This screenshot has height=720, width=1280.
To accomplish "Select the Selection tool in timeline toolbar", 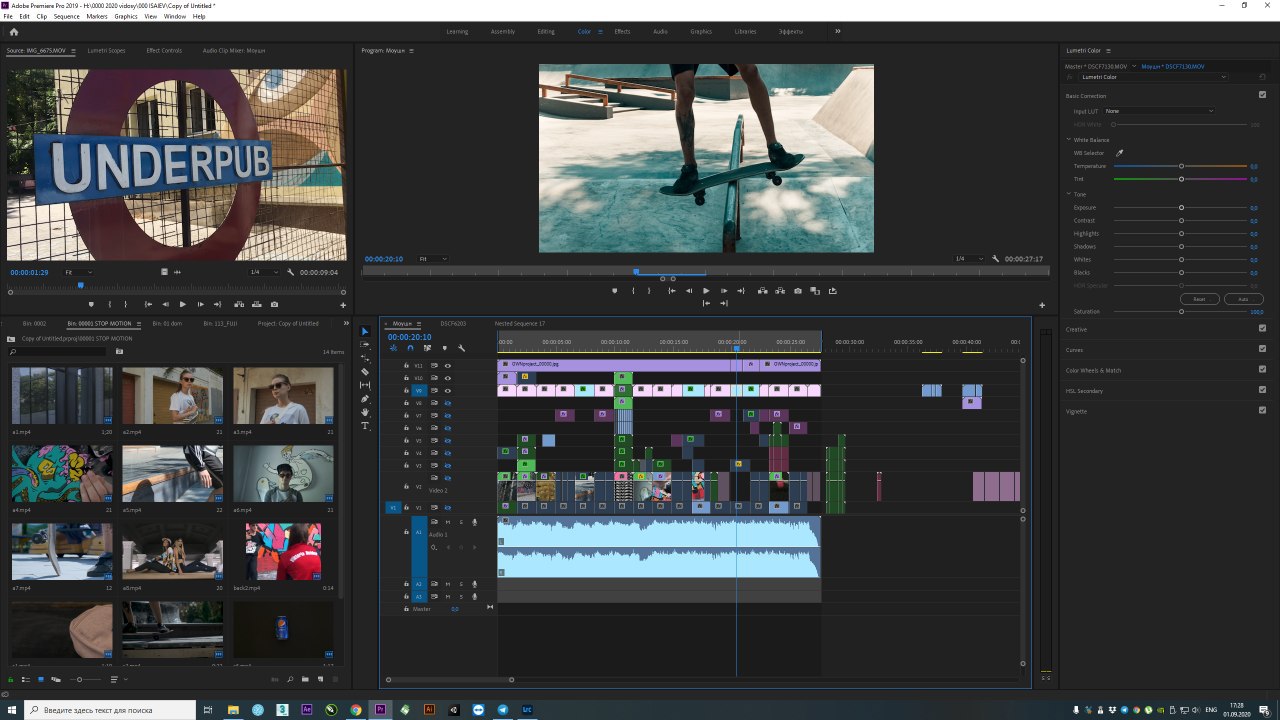I will (365, 331).
